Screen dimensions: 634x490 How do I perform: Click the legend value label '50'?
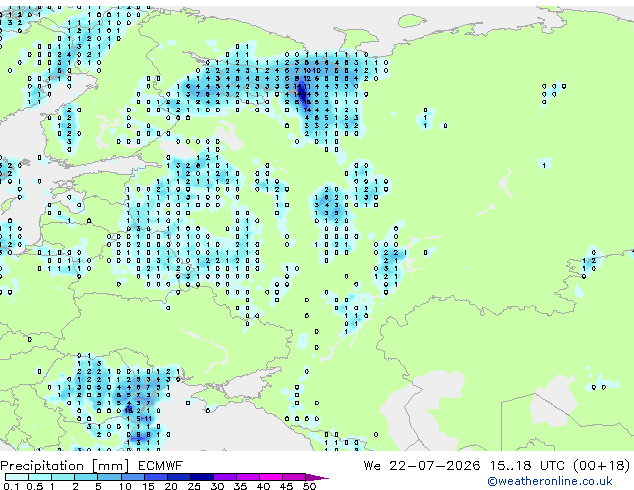309,486
